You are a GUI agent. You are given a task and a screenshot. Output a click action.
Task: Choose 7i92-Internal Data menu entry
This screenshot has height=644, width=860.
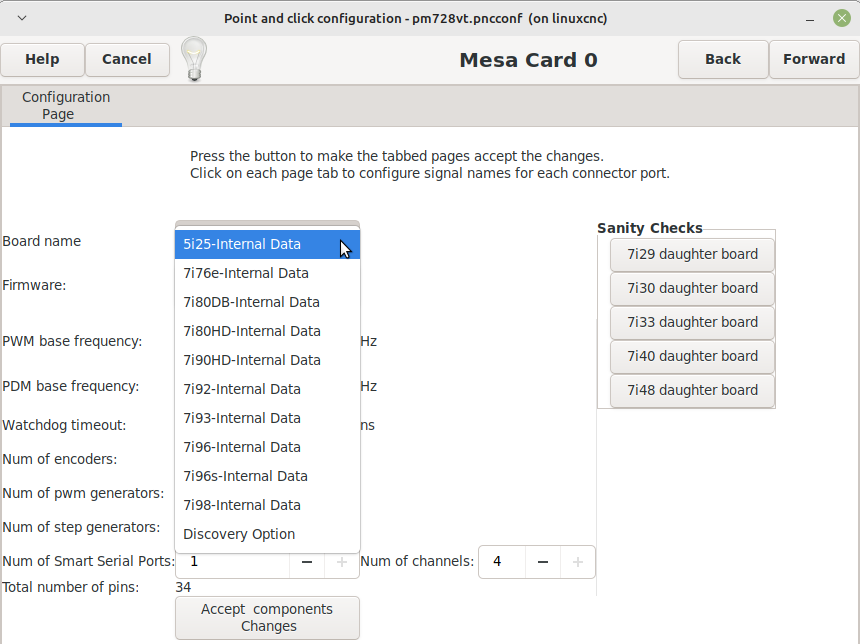pos(267,389)
